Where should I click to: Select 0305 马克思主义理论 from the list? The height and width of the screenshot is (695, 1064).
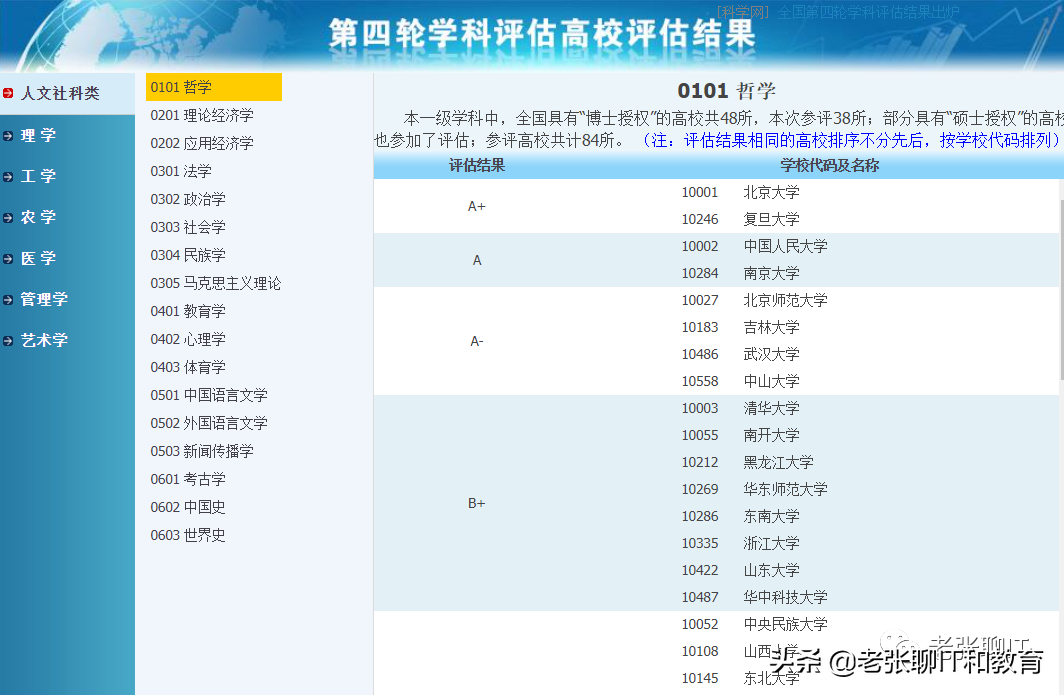click(x=213, y=283)
